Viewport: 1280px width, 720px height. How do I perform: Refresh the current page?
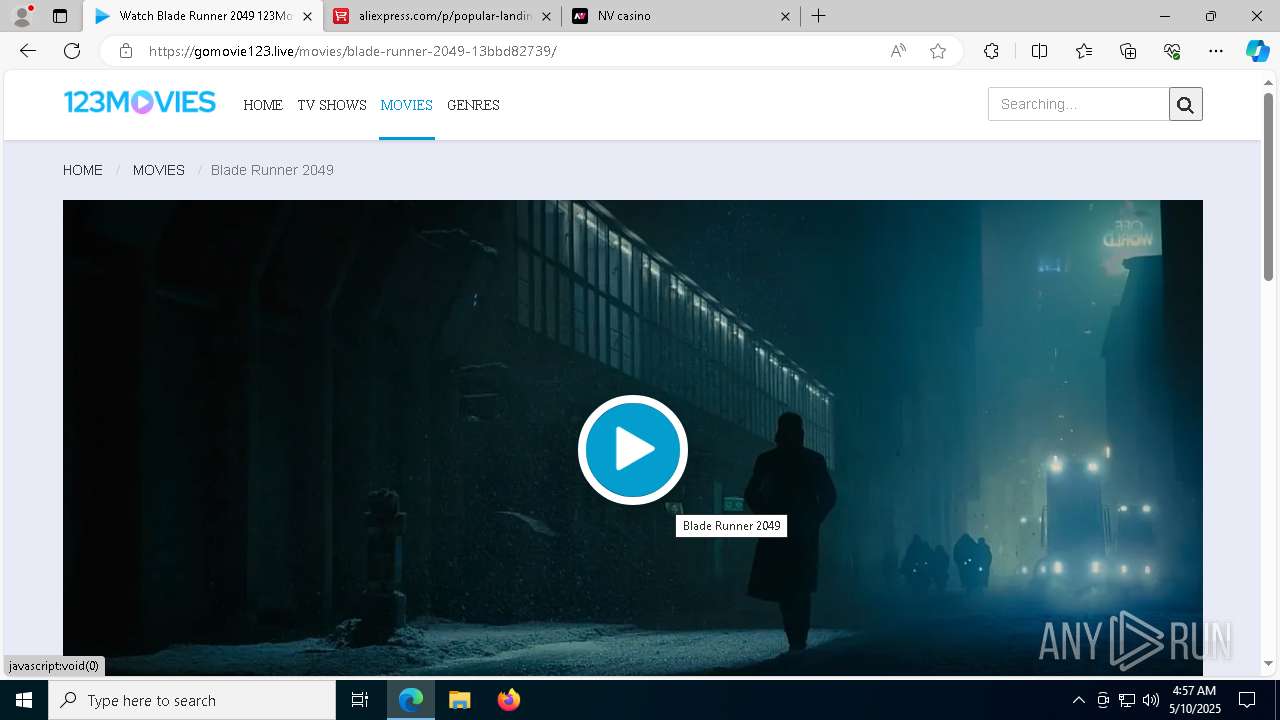pyautogui.click(x=72, y=51)
